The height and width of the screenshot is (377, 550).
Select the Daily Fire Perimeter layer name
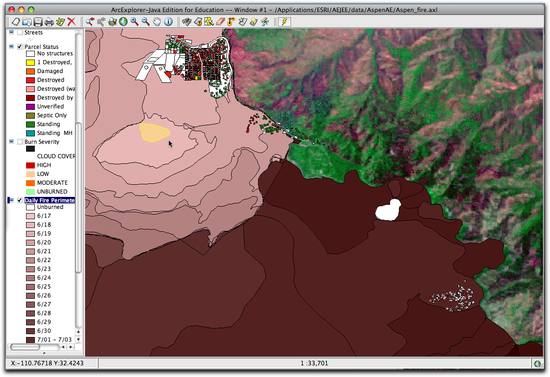click(x=49, y=200)
